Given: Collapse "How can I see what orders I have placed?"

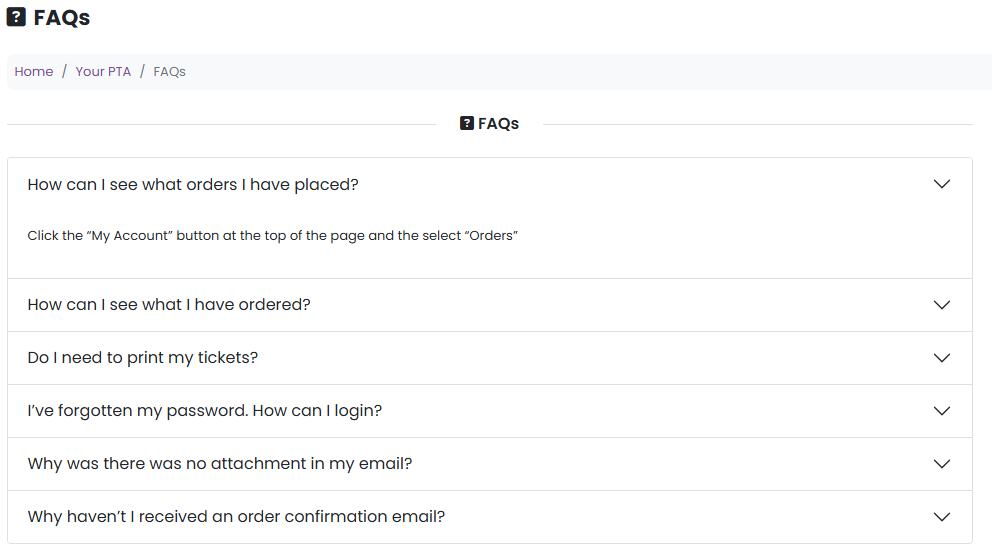Looking at the screenshot, I should click(x=193, y=185).
